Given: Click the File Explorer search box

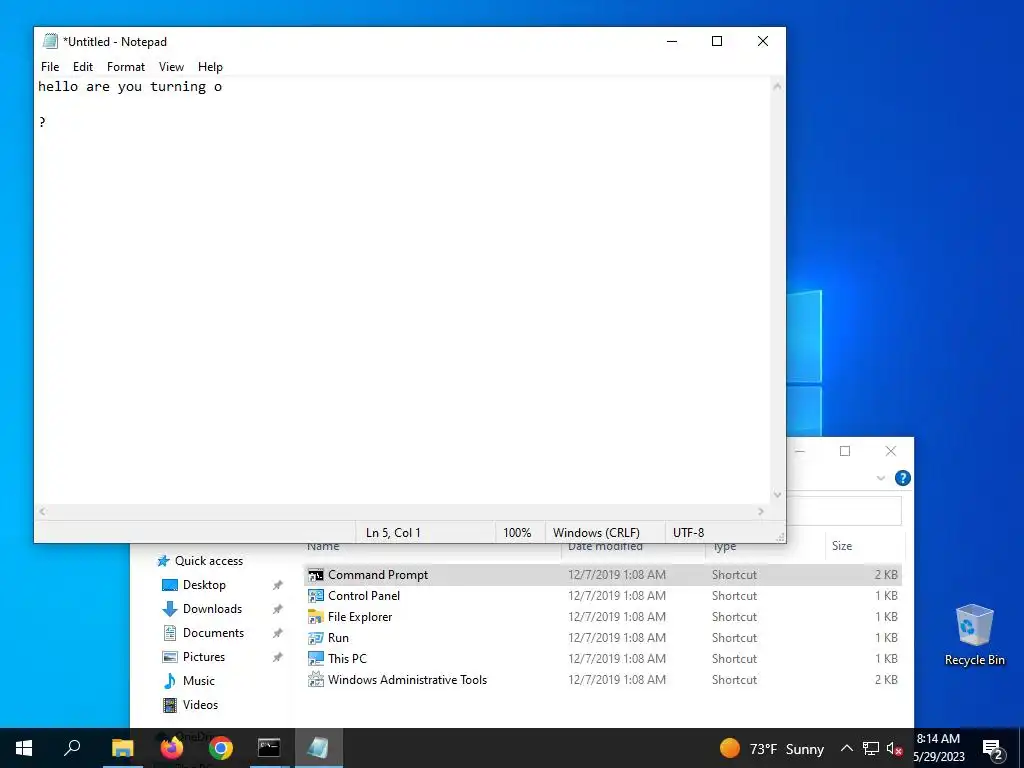Looking at the screenshot, I should point(844,510).
